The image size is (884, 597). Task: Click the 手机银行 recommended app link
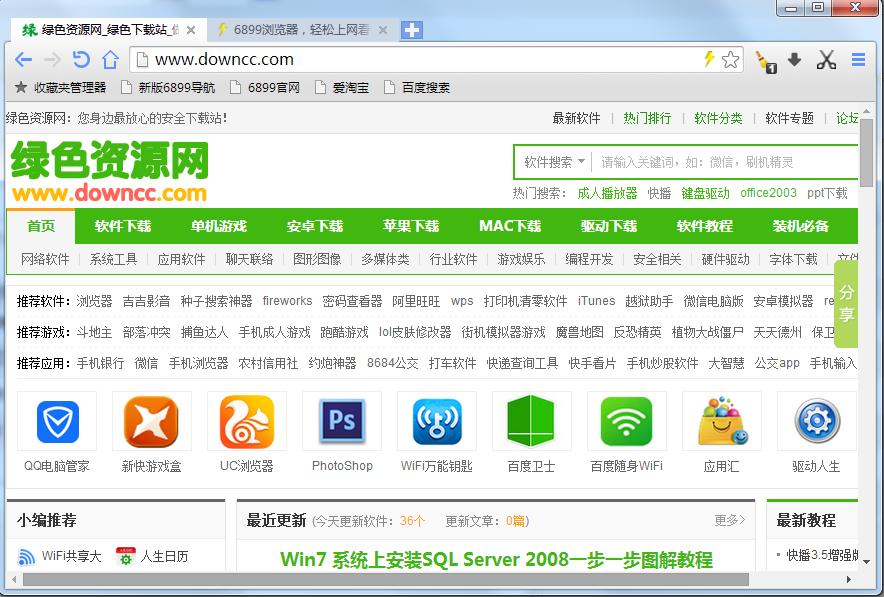click(100, 364)
